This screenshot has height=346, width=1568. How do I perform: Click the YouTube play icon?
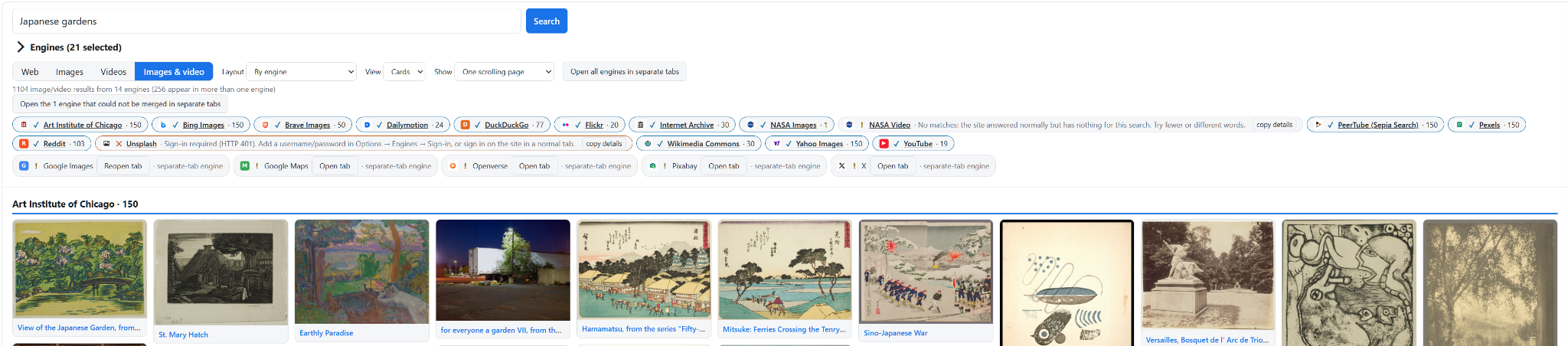[x=884, y=143]
